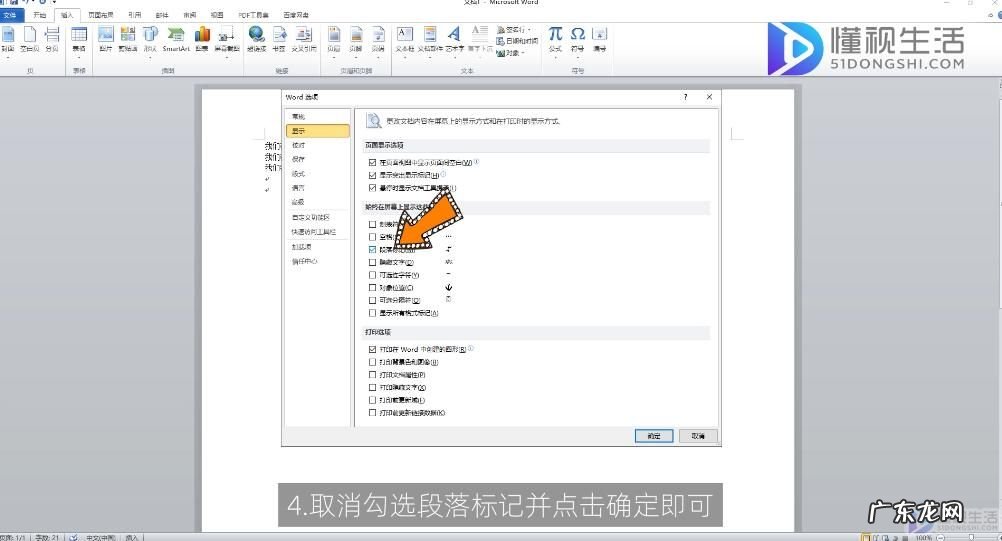Expand dropdown arrow under 文本框 button
This screenshot has height=541, width=1002.
click(405, 57)
